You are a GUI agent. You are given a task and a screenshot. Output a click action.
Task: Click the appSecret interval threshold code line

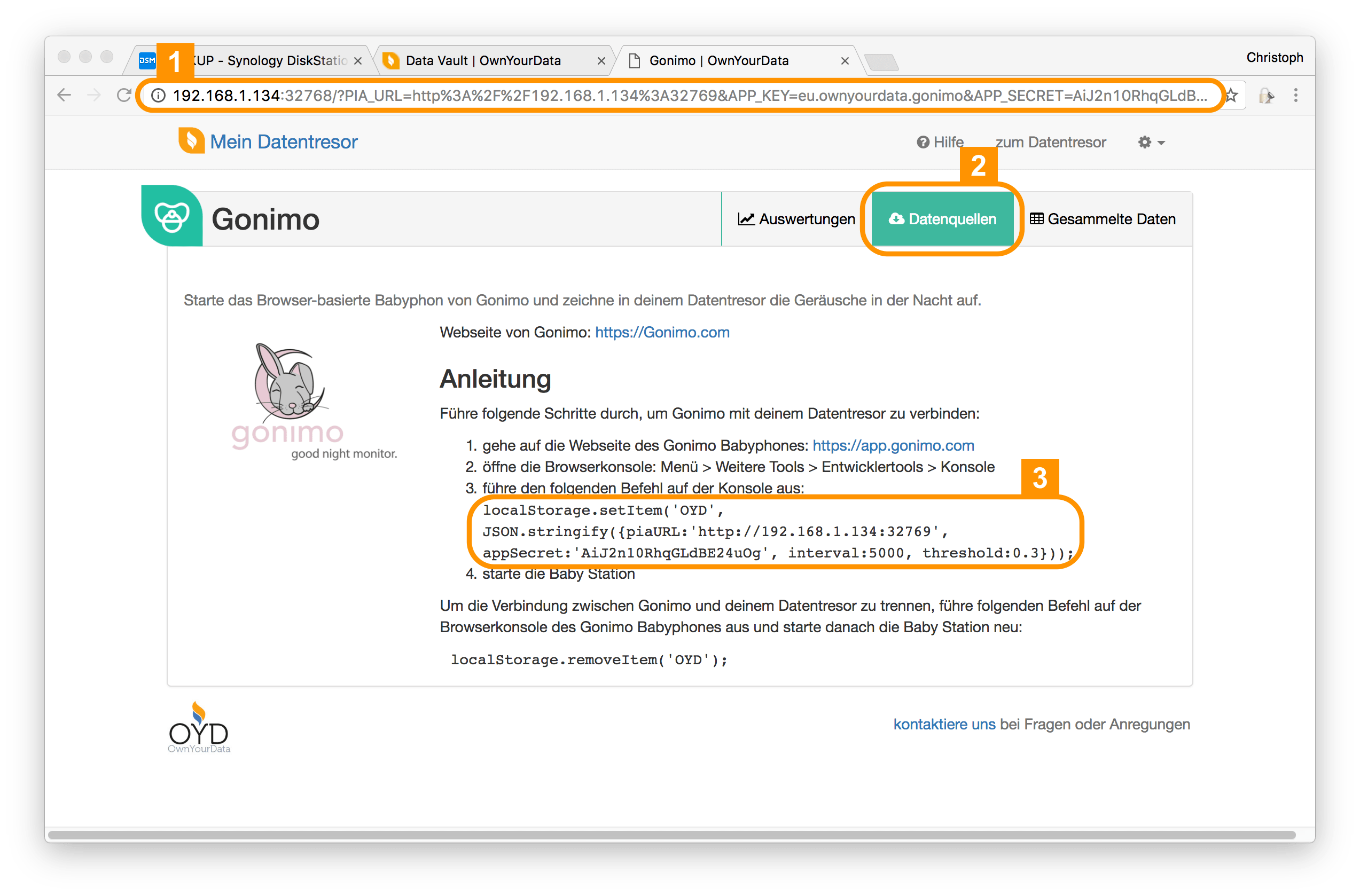(x=778, y=553)
